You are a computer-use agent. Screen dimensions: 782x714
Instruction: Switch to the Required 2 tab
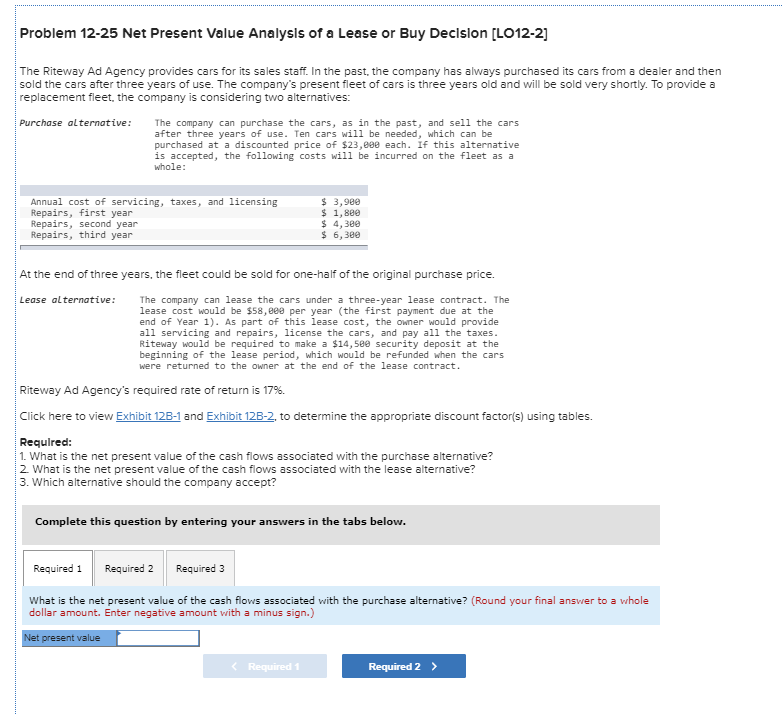(129, 568)
